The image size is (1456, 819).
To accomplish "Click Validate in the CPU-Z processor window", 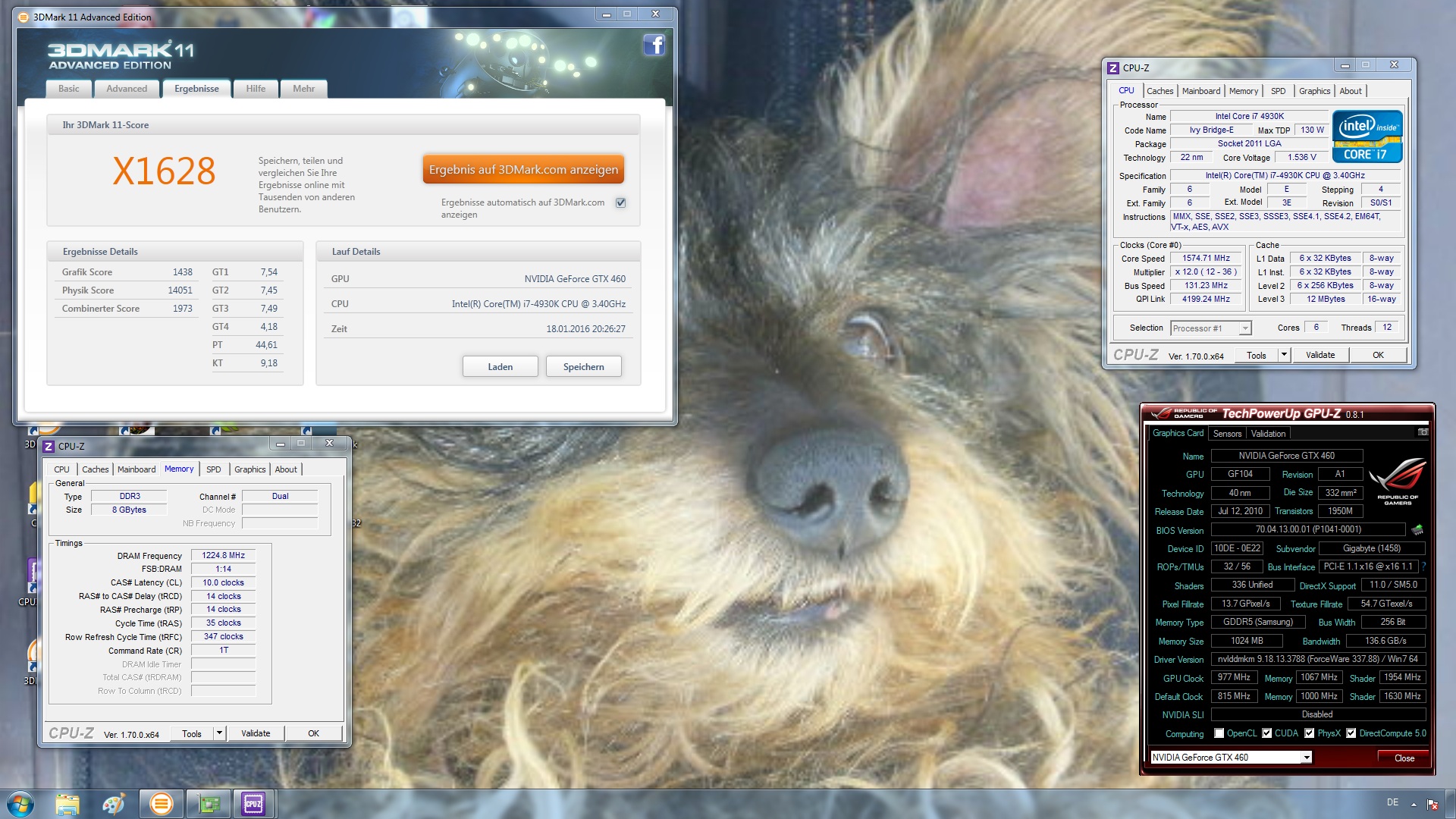I will (1320, 355).
